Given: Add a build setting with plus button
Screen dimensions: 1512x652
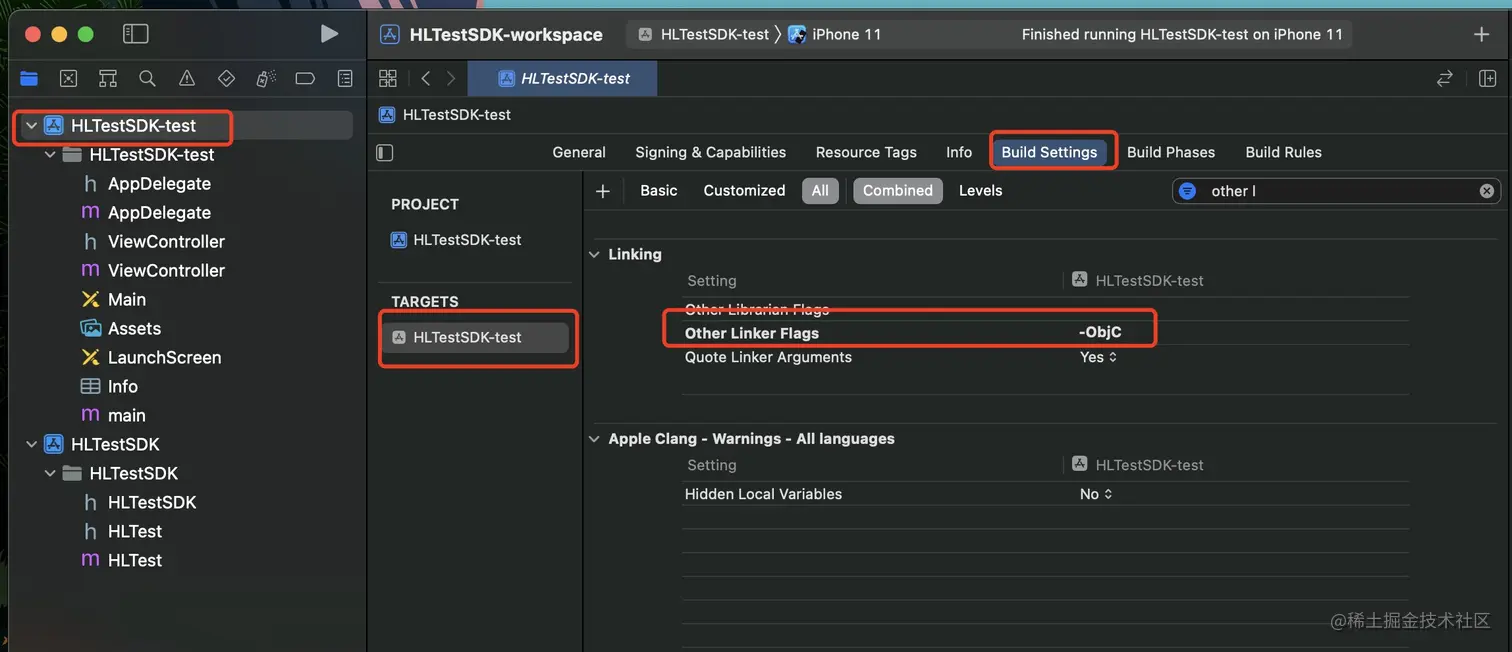Looking at the screenshot, I should pyautogui.click(x=603, y=190).
